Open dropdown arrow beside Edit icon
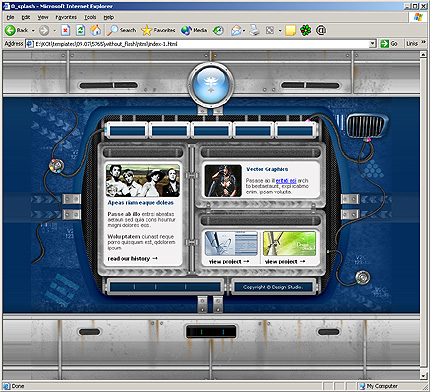The image size is (430, 392). tap(280, 31)
